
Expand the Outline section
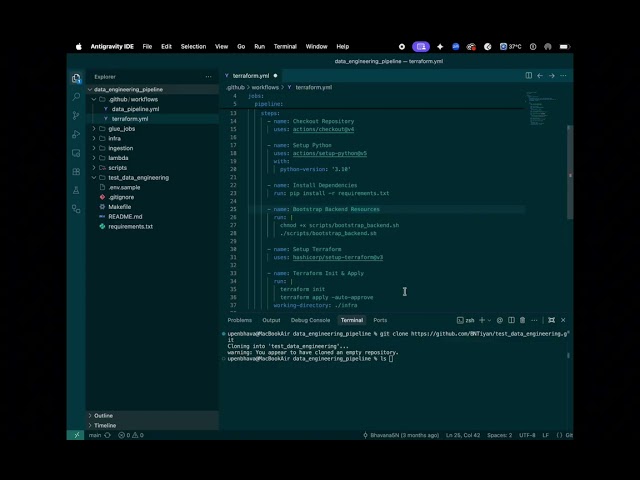(153, 416)
